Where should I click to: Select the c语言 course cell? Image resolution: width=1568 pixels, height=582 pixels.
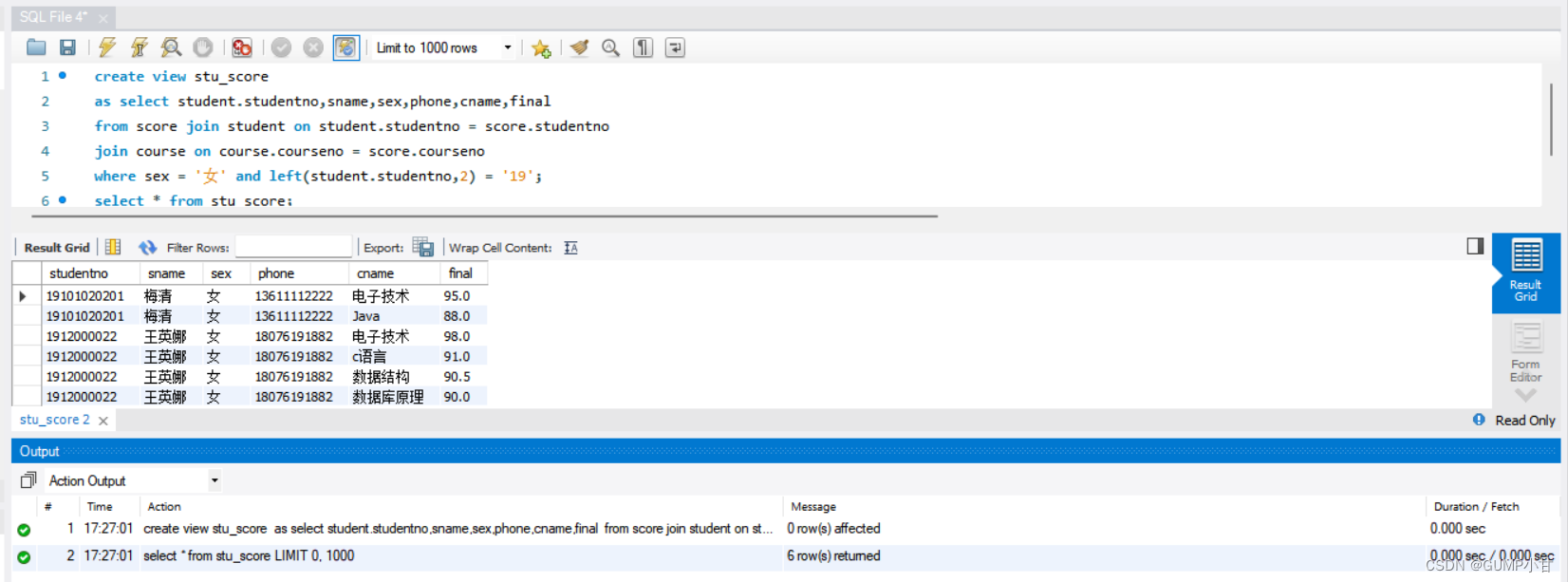click(394, 357)
